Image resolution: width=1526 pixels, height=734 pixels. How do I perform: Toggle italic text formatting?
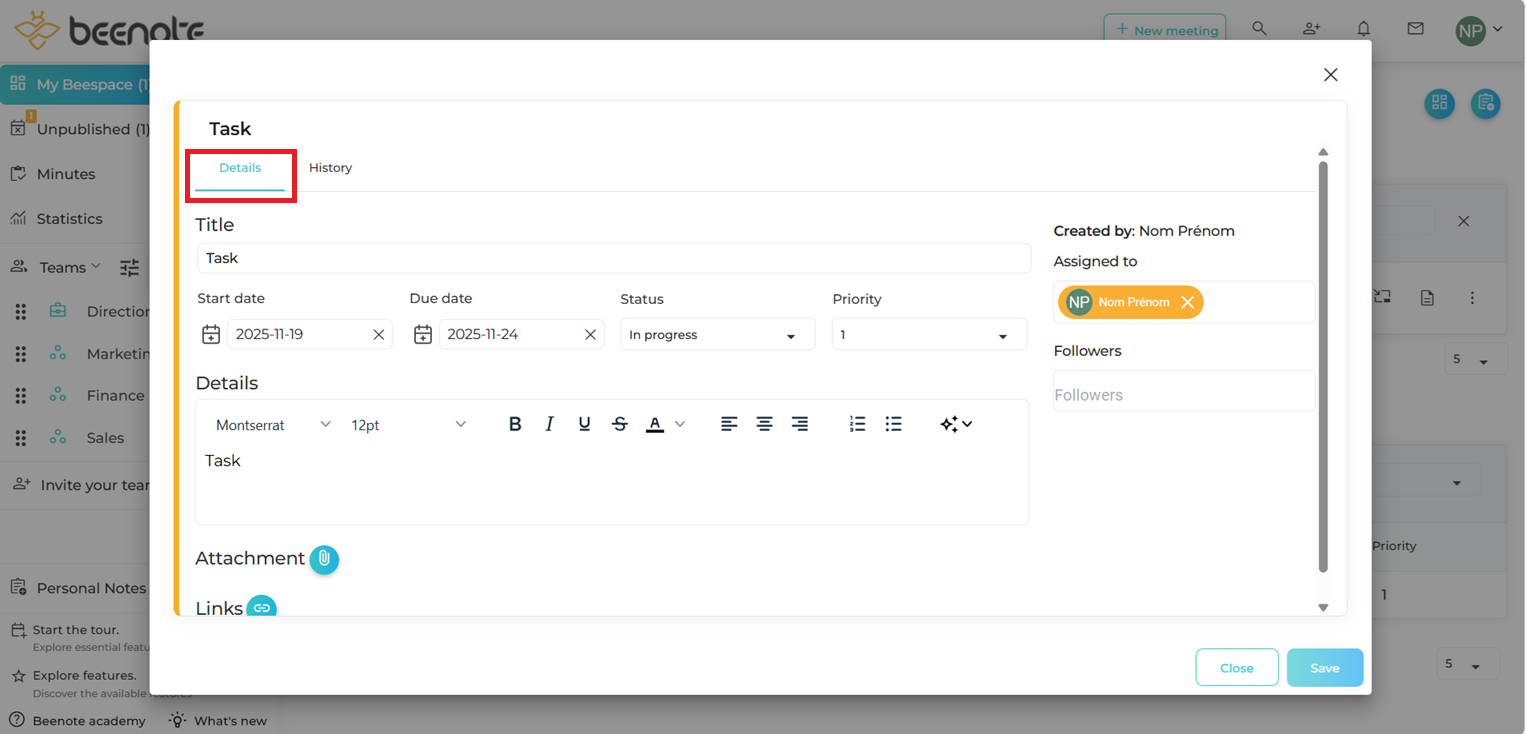(x=549, y=424)
